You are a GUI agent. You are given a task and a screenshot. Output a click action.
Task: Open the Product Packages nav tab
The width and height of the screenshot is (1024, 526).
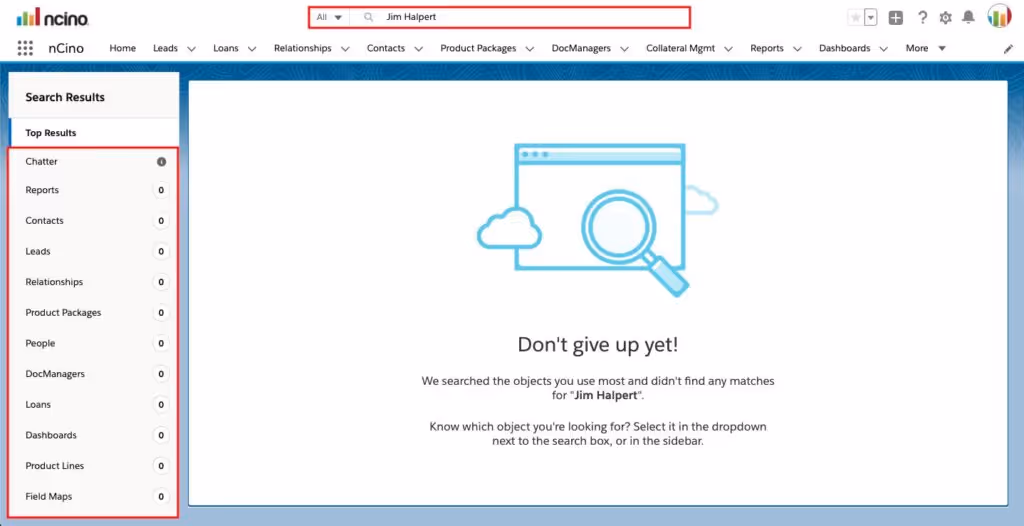pos(478,48)
